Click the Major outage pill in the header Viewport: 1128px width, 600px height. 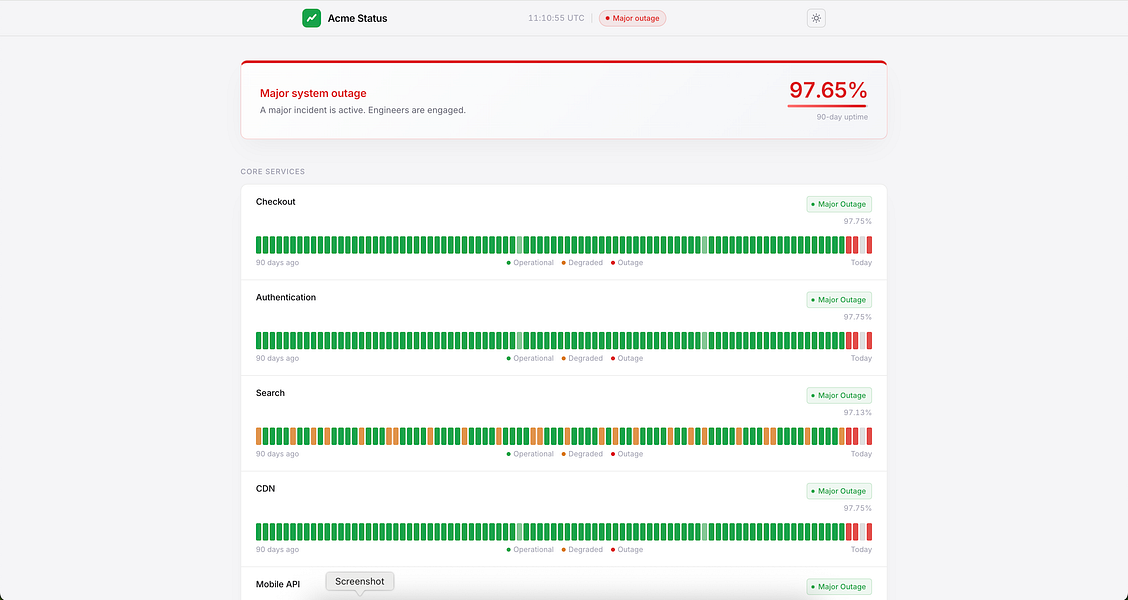tap(632, 18)
